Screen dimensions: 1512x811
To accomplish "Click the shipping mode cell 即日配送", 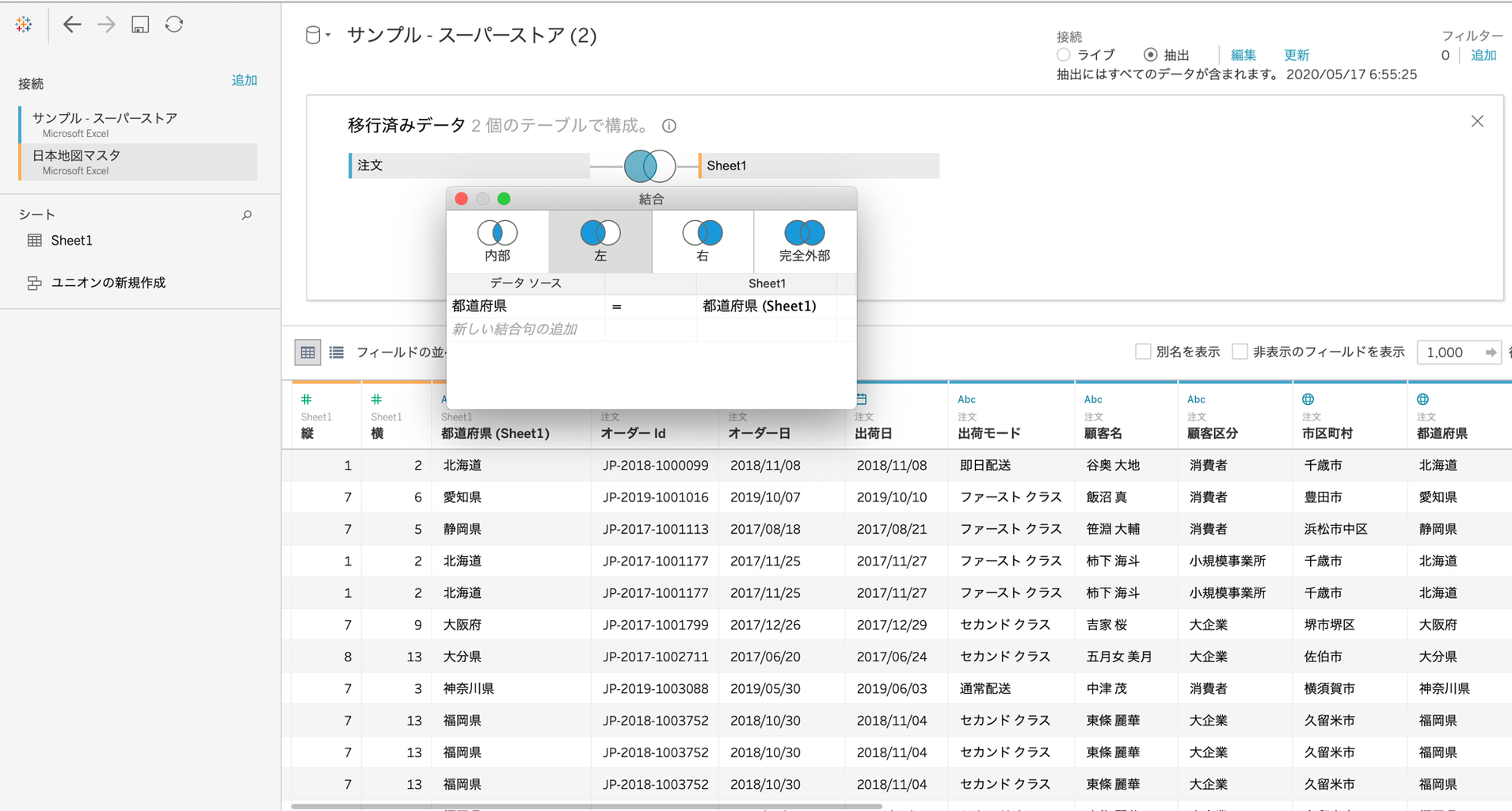I will (x=985, y=466).
